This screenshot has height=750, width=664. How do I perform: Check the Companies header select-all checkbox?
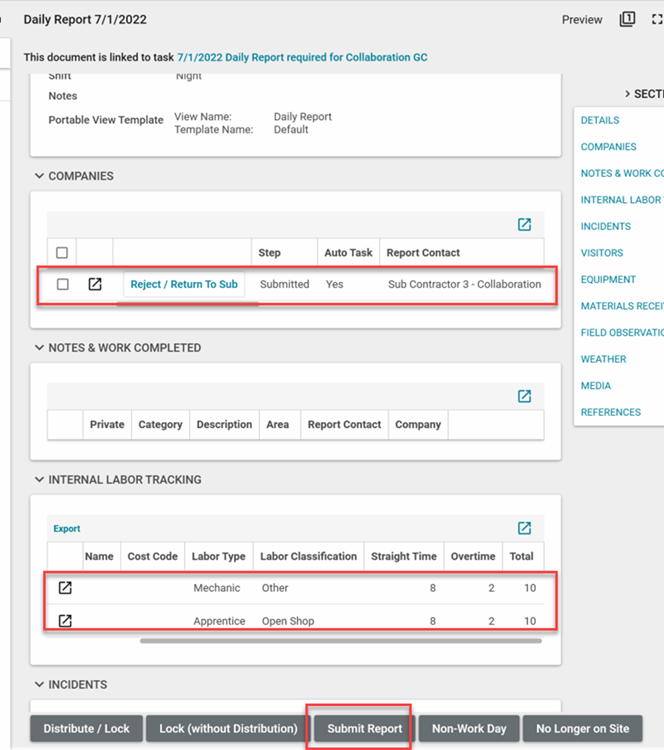62,253
